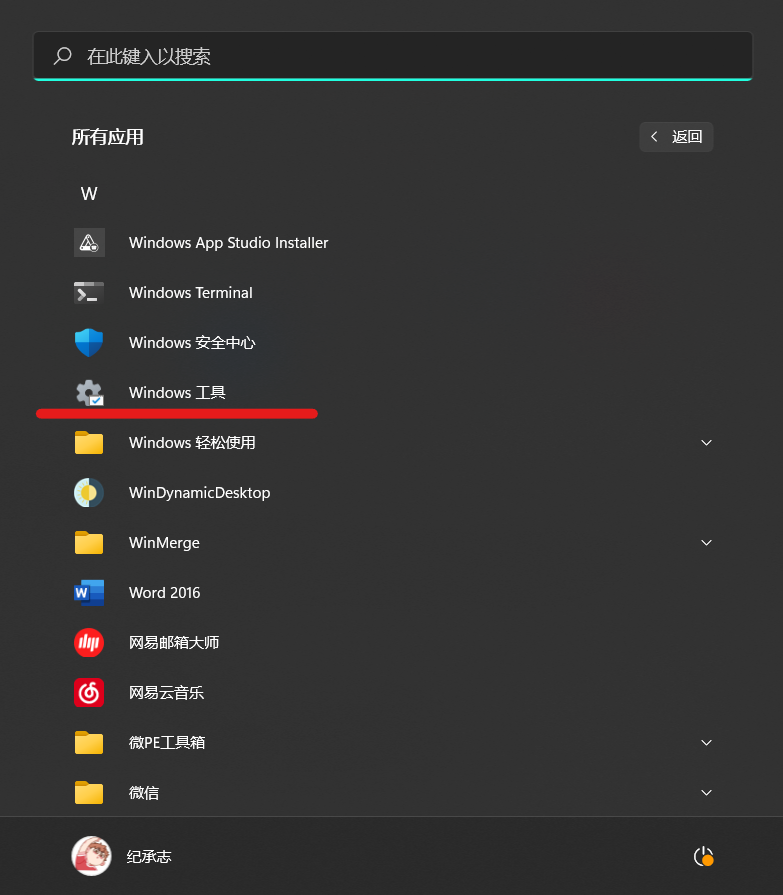Expand 微PE工具箱 folder chevron

click(707, 743)
